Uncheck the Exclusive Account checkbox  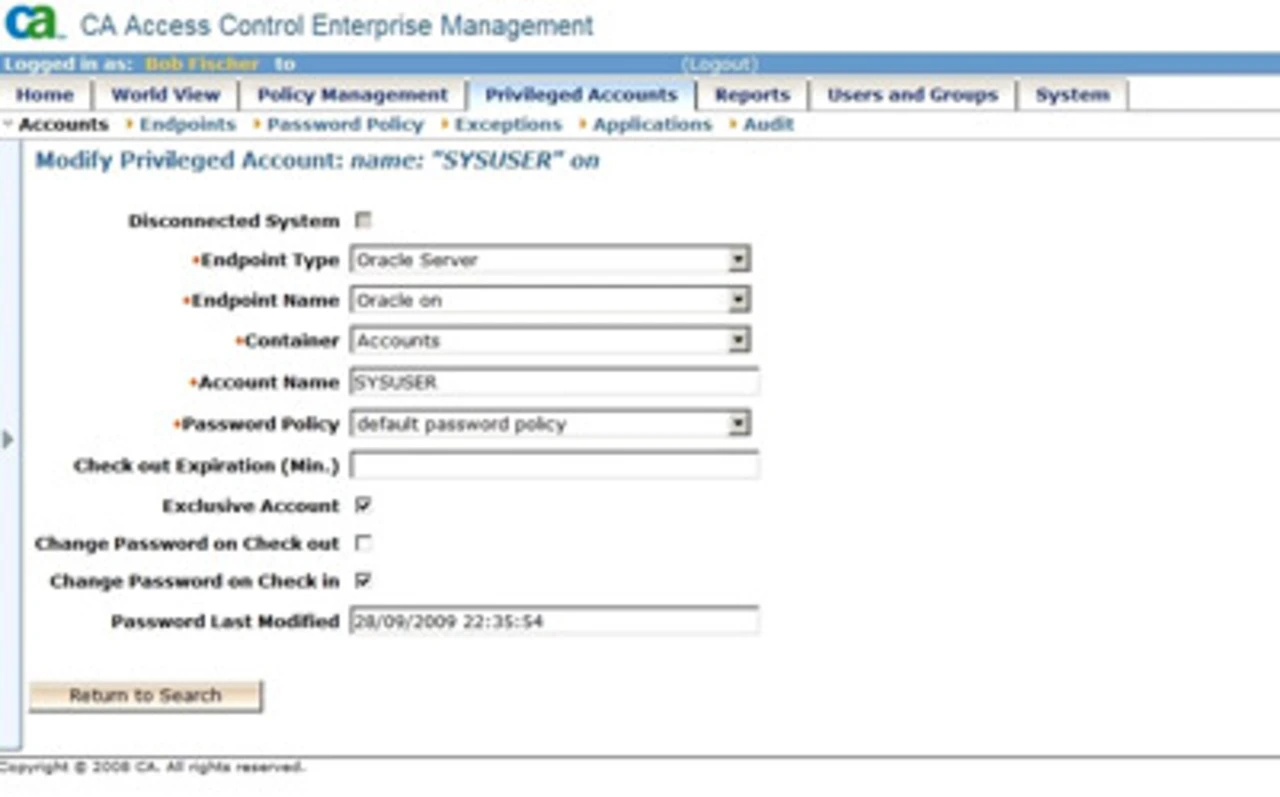(x=363, y=505)
